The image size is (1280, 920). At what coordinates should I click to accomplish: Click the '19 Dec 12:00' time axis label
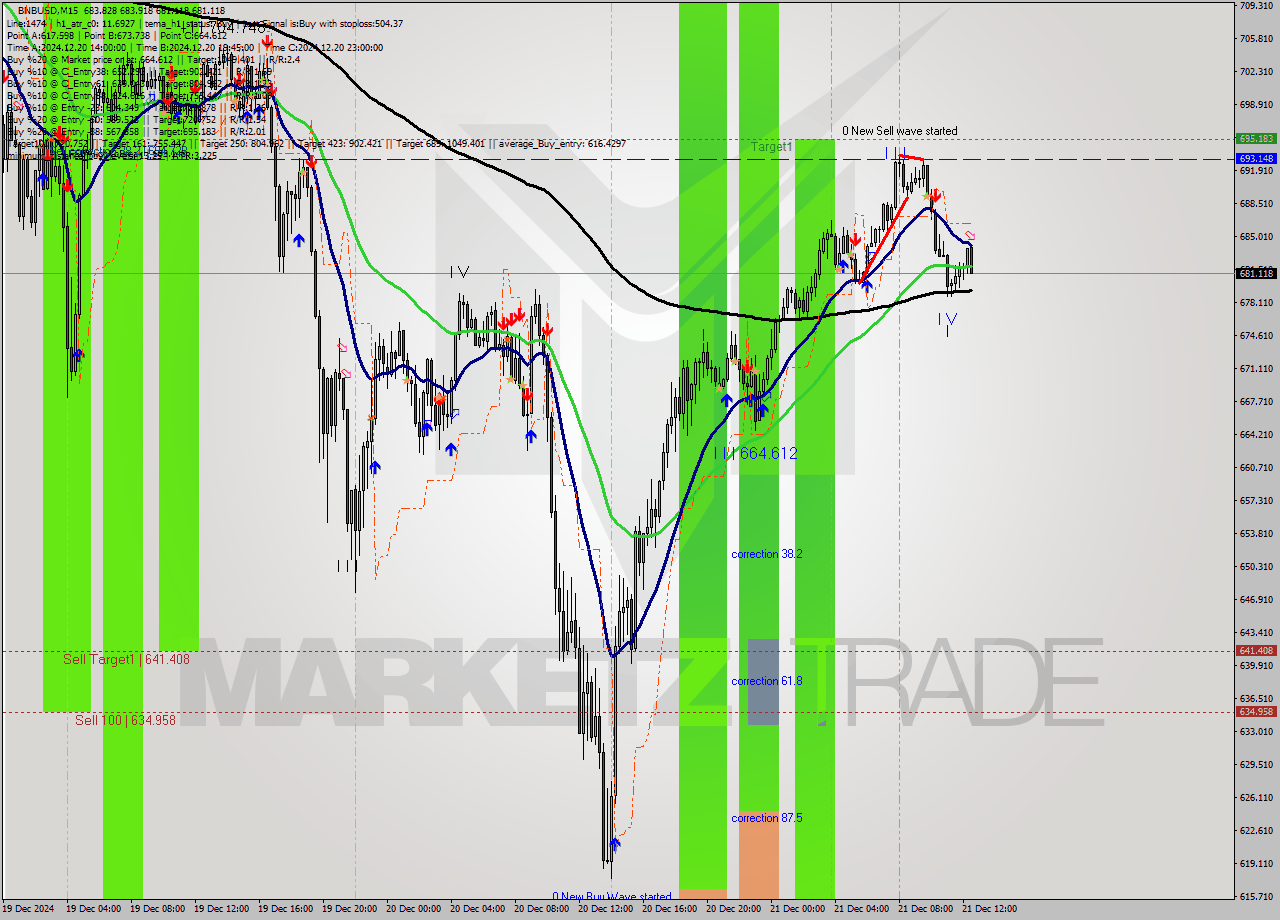(x=221, y=909)
